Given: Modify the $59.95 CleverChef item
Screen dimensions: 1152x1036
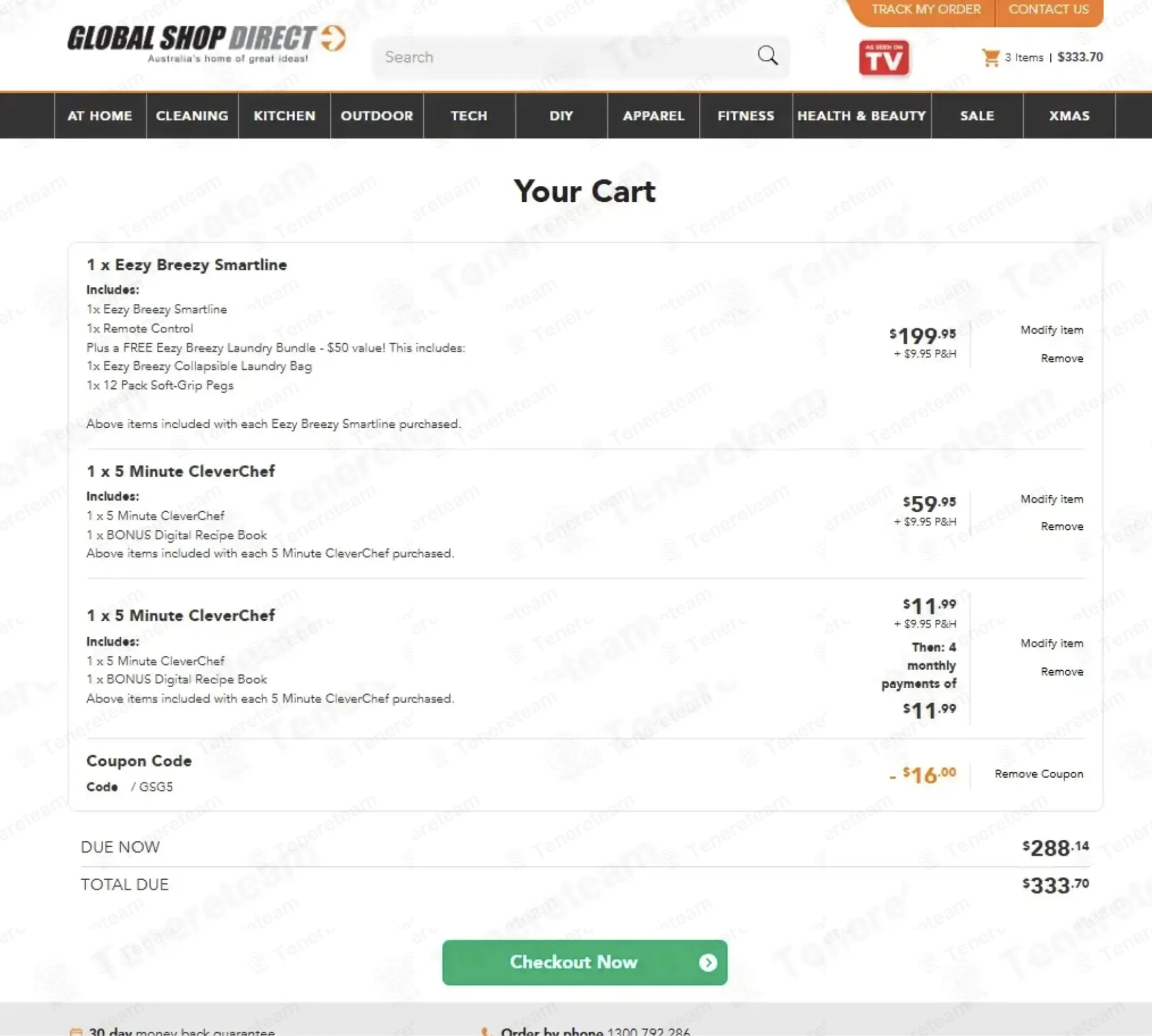Looking at the screenshot, I should coord(1051,499).
